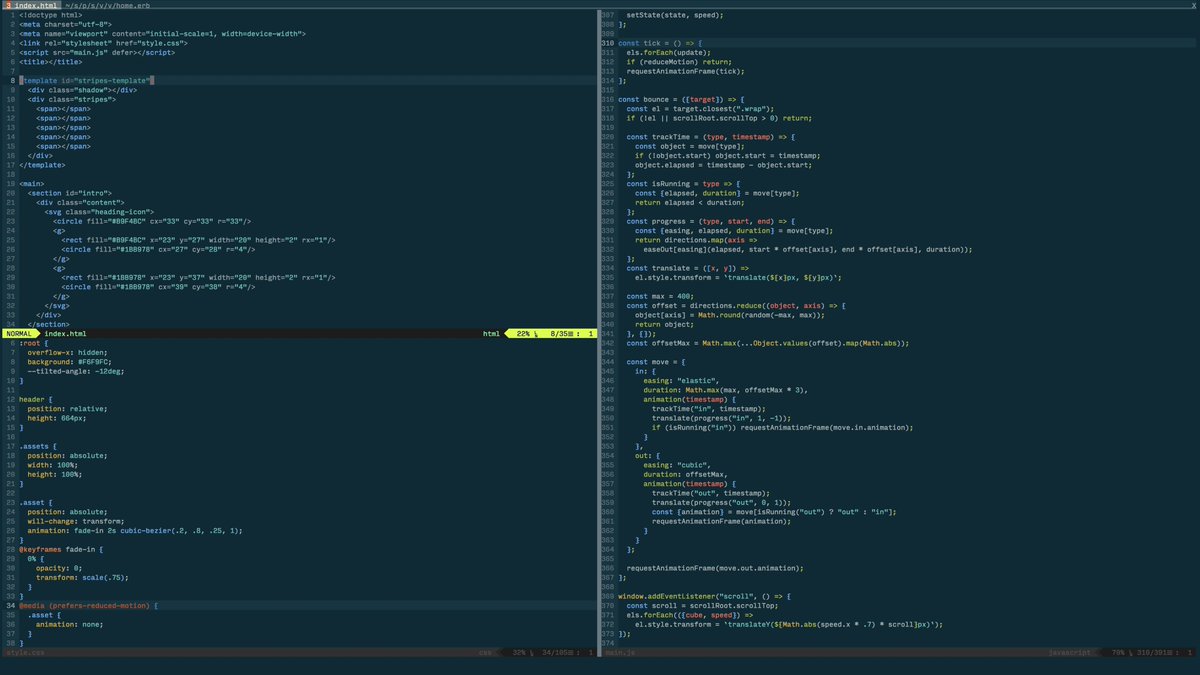
Task: Click the const bounce declaration line
Action: (681, 99)
